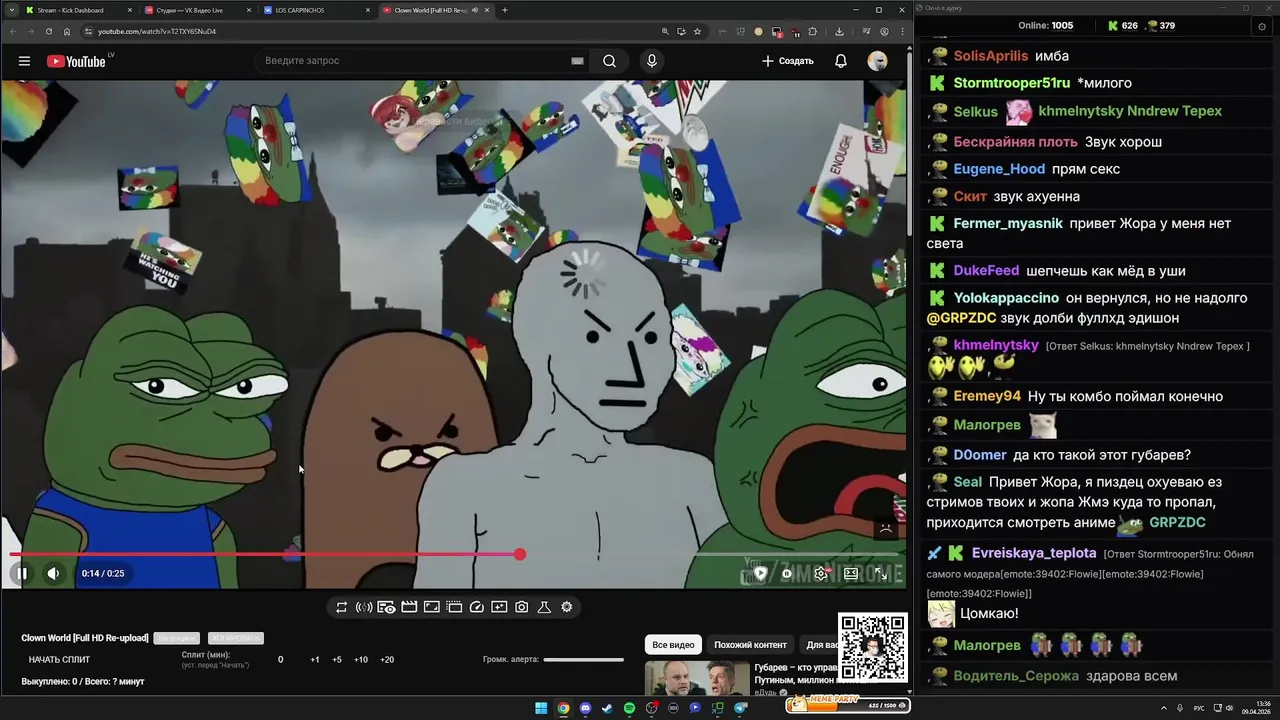This screenshot has width=1280, height=720.
Task: Open the on-screen keyboard icon in search box
Action: 577,61
